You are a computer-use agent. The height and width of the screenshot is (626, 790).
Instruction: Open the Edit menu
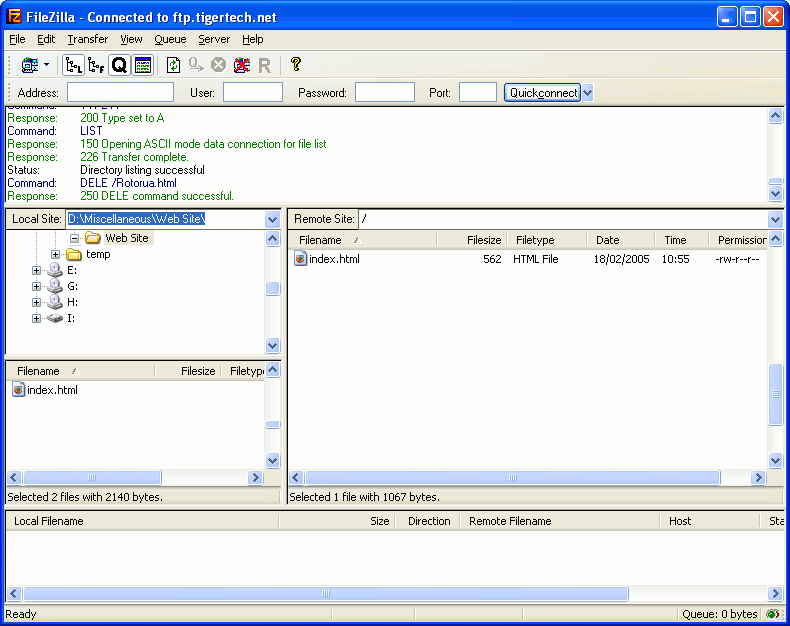coord(46,39)
